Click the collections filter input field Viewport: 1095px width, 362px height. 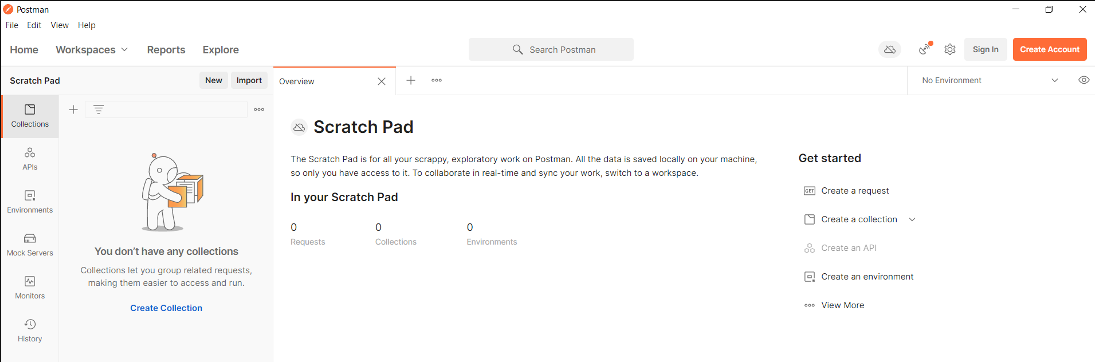pos(166,110)
